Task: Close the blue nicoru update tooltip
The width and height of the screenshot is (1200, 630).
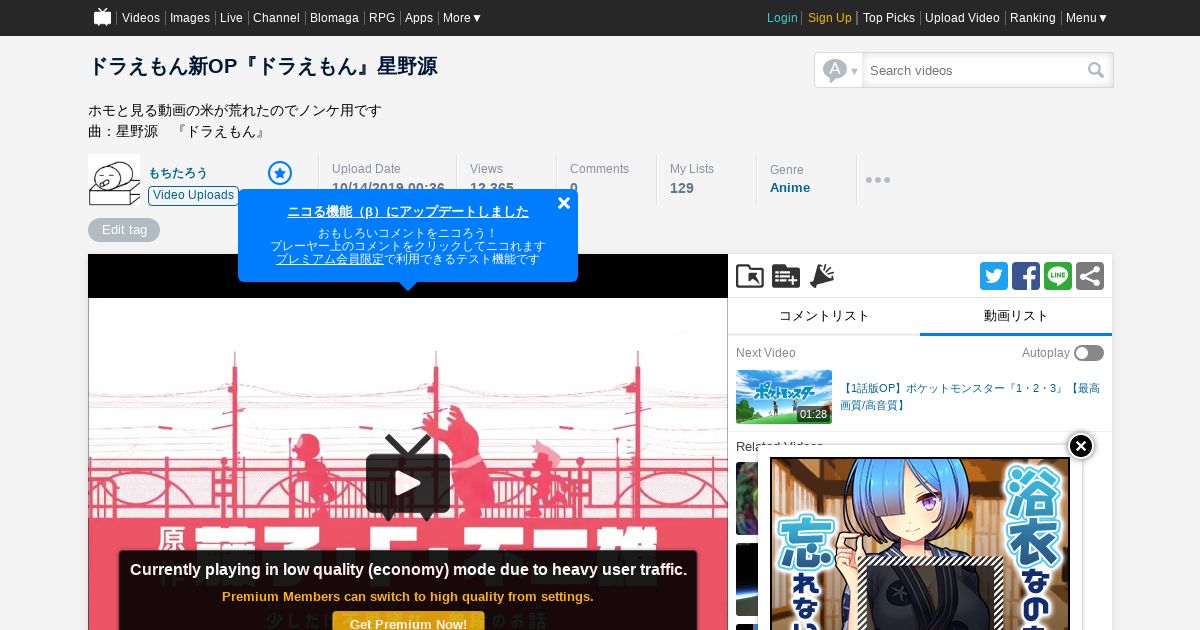Action: tap(564, 203)
